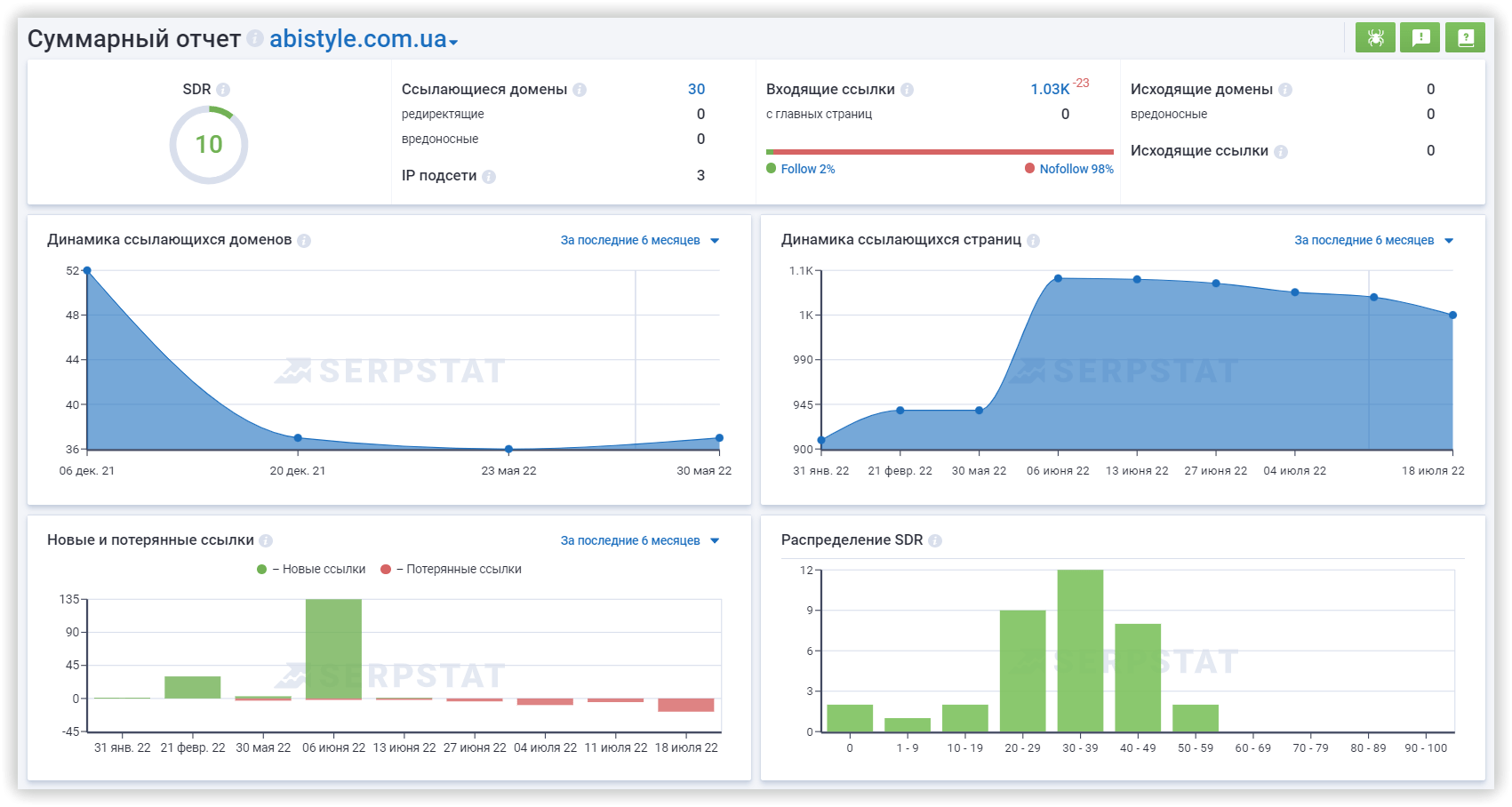This screenshot has width=1512, height=807.
Task: Click info icon beside Входящие ссылки
Action: coord(907,90)
